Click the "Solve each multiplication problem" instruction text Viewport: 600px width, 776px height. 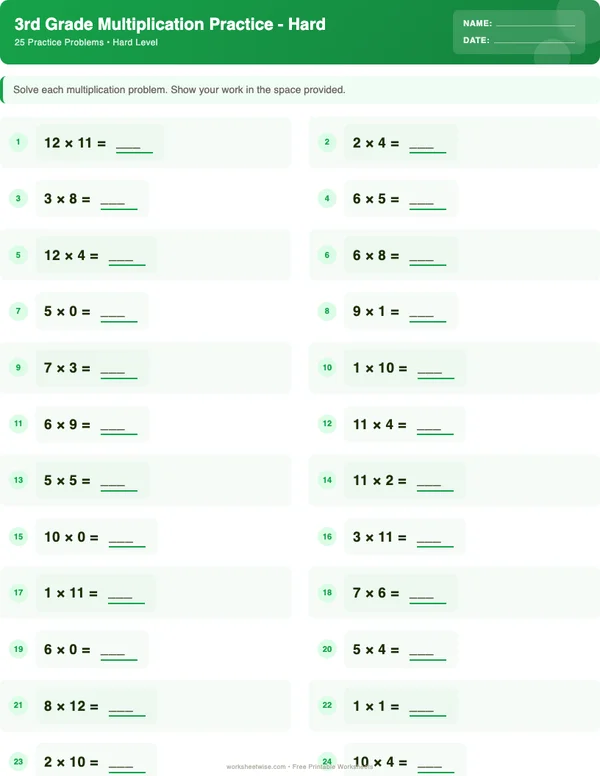[x=180, y=90]
